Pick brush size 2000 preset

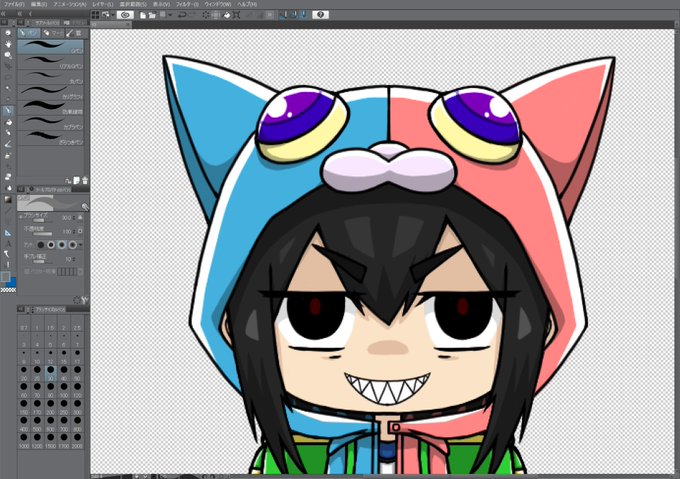(77, 440)
